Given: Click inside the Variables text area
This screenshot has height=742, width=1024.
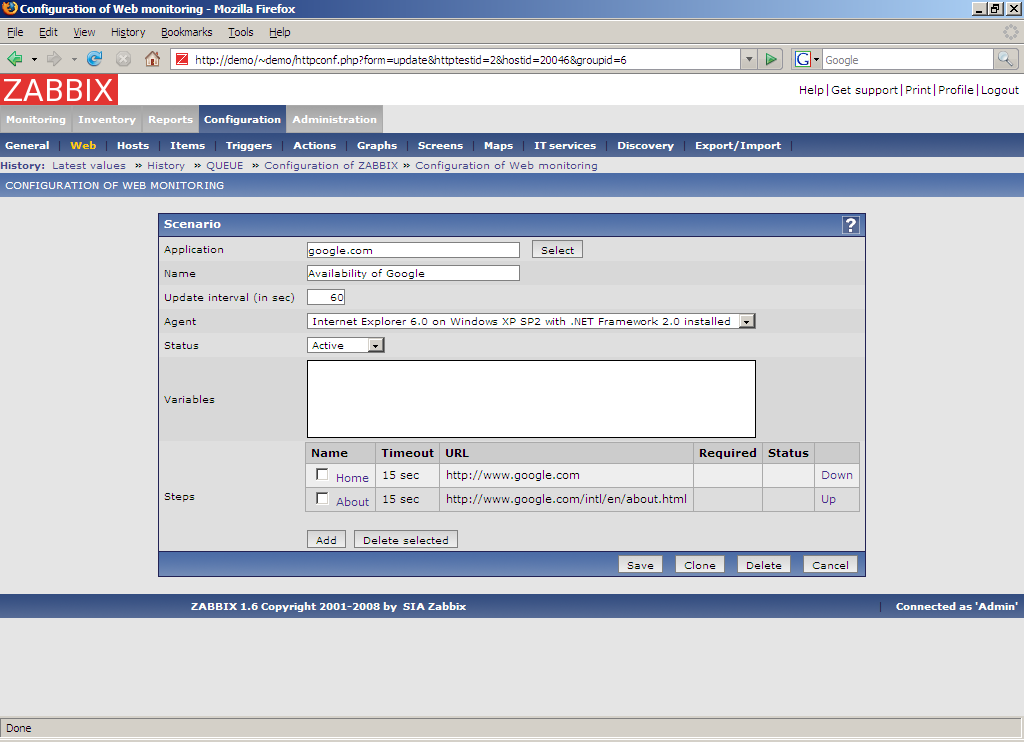Looking at the screenshot, I should tap(531, 399).
